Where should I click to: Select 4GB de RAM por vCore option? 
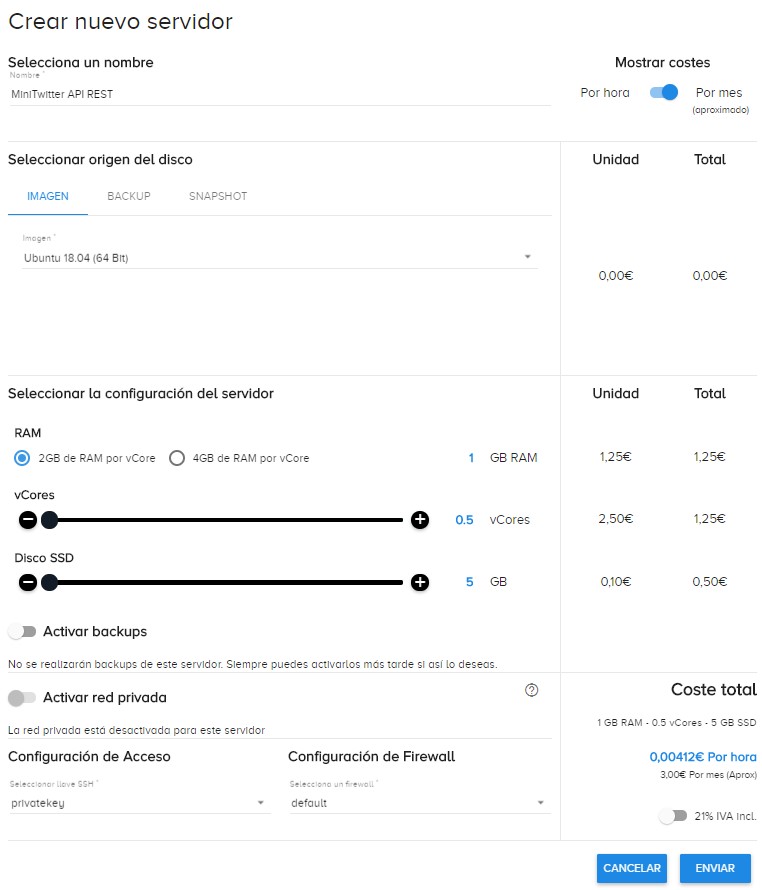point(177,458)
